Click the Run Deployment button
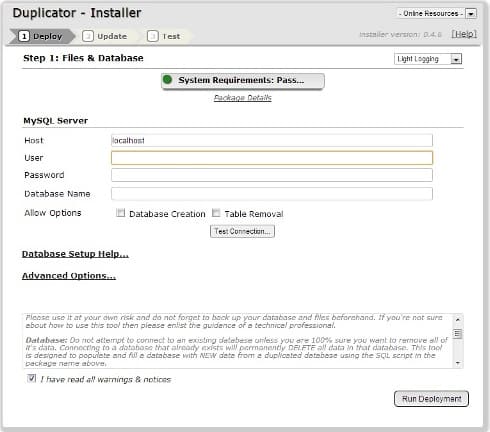 point(431,399)
